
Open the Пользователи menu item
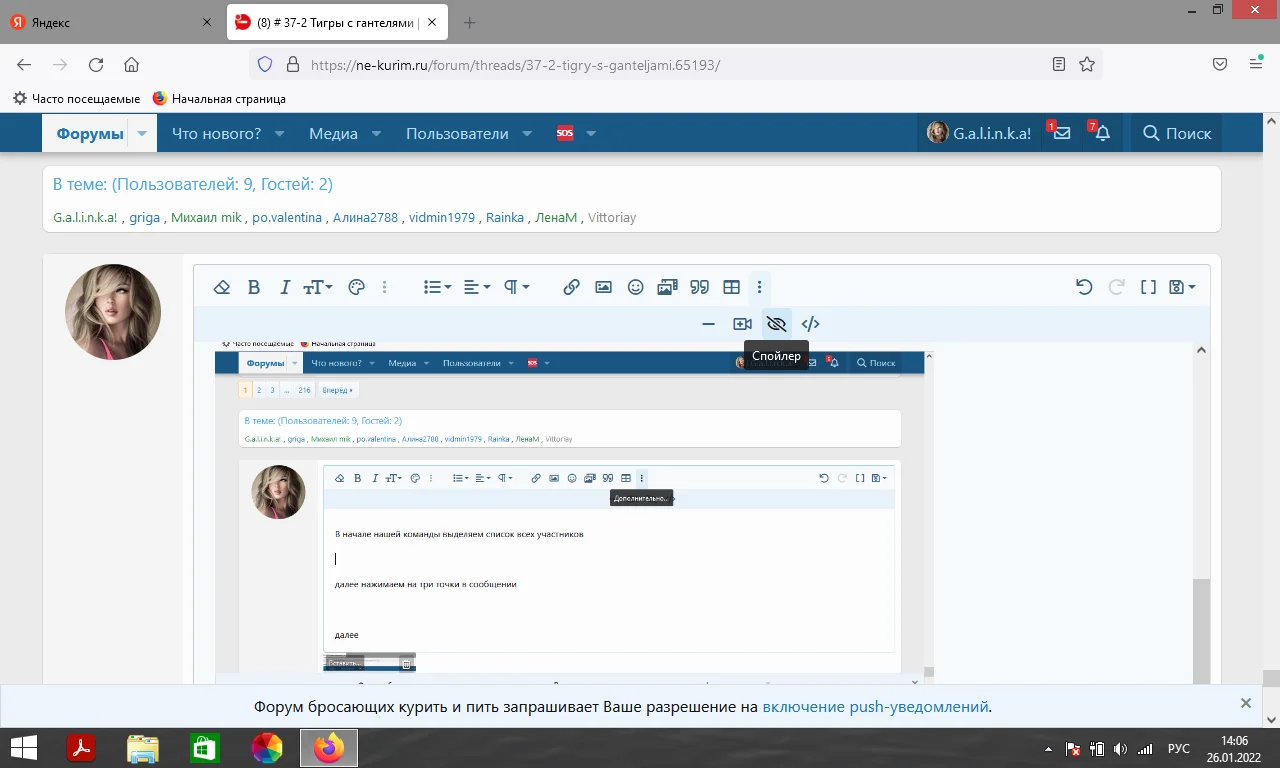pos(457,133)
